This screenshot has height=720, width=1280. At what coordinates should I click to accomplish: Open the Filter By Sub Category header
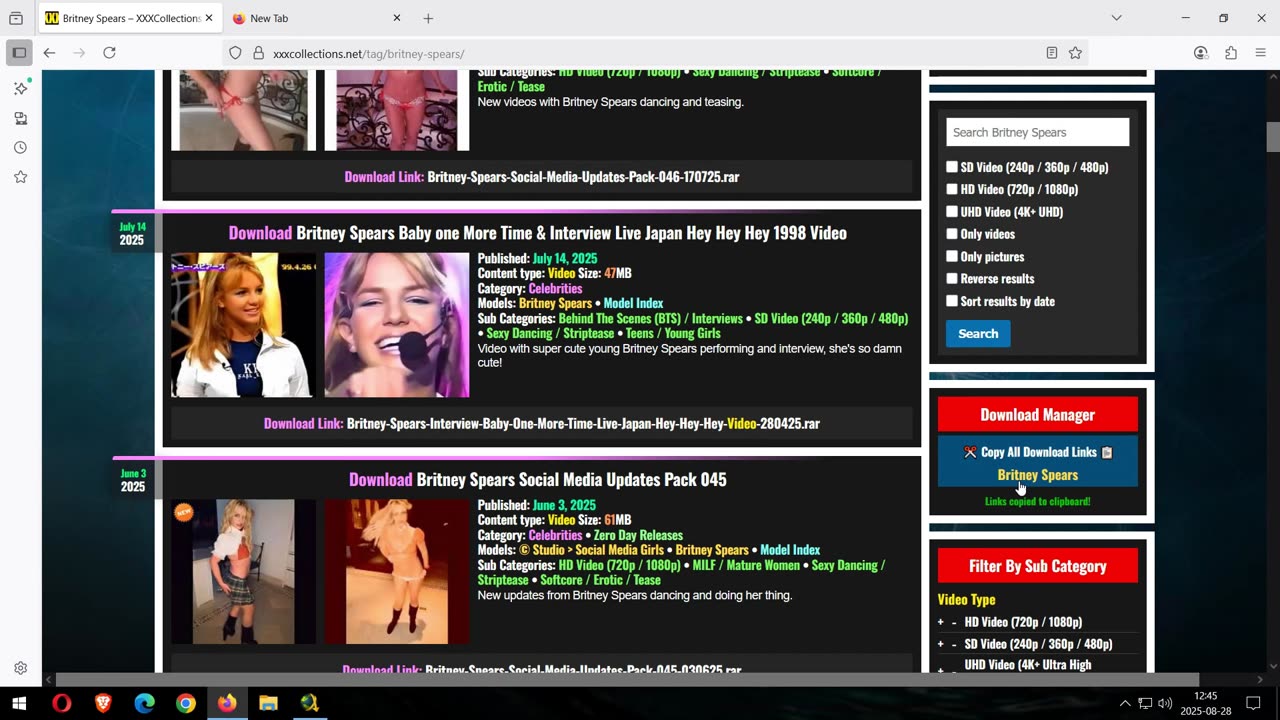(1037, 565)
